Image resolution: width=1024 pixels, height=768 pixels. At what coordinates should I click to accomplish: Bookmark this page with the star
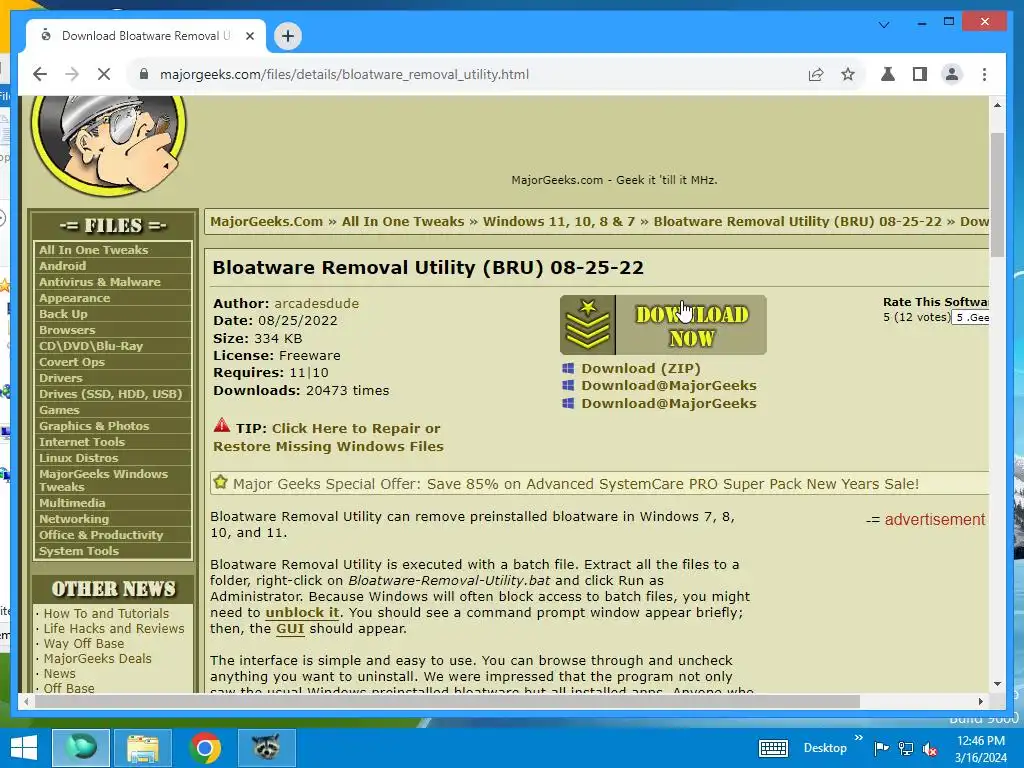(x=848, y=74)
